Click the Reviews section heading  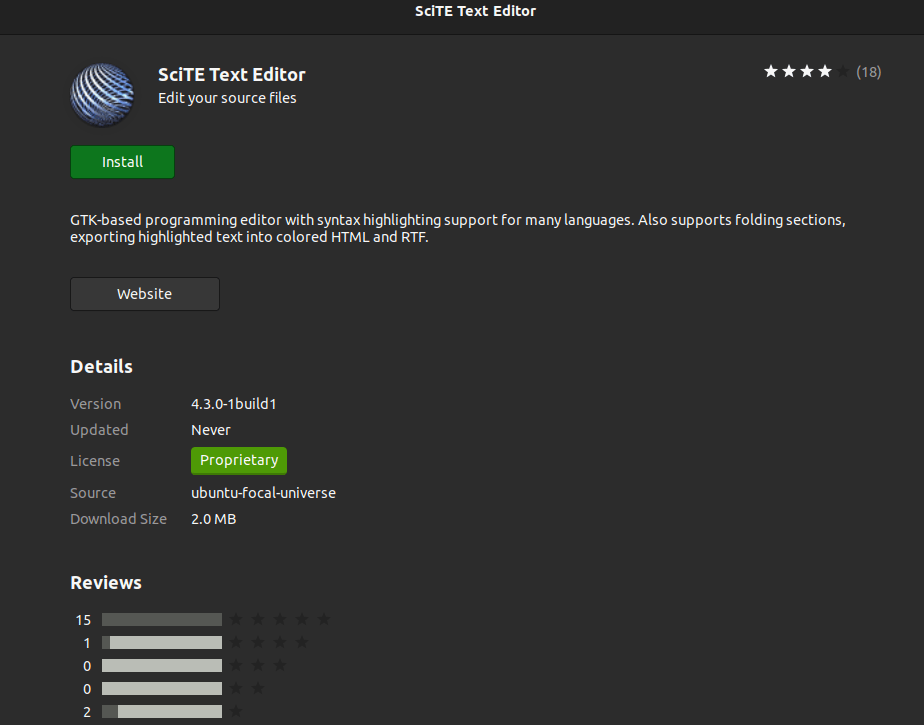(x=106, y=582)
